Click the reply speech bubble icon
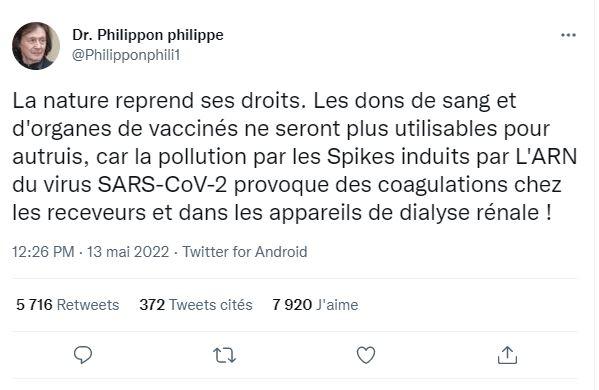 [x=83, y=355]
